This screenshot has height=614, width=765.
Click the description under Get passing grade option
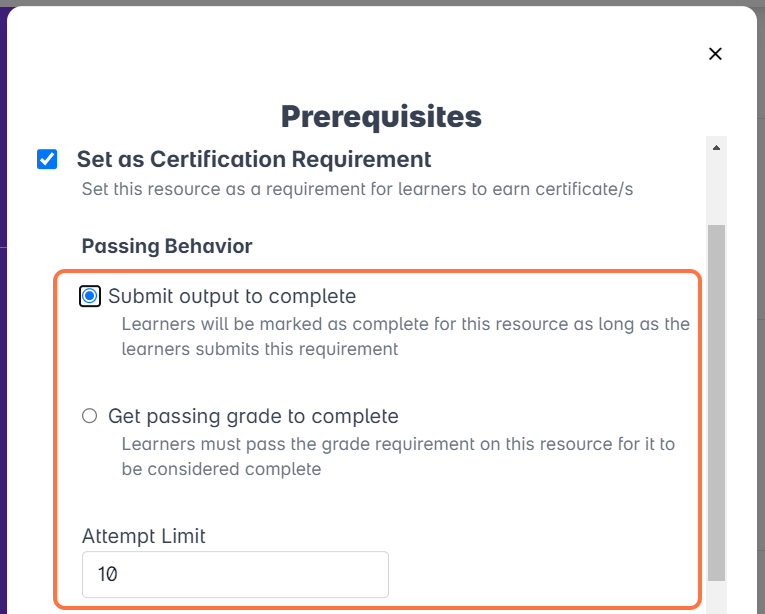(x=398, y=456)
